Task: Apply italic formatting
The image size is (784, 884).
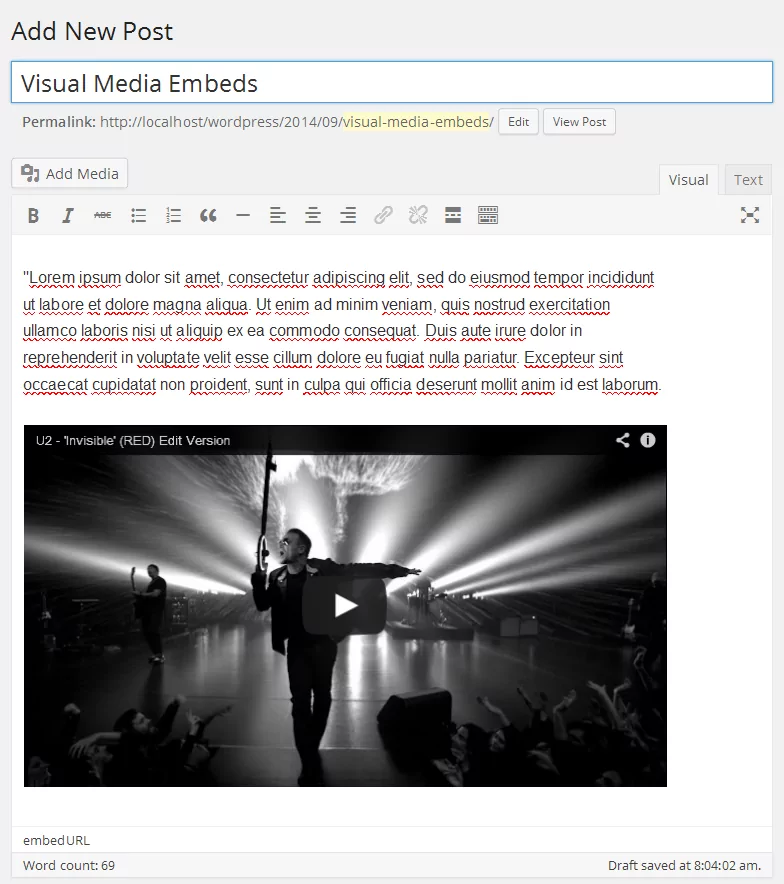Action: point(68,215)
